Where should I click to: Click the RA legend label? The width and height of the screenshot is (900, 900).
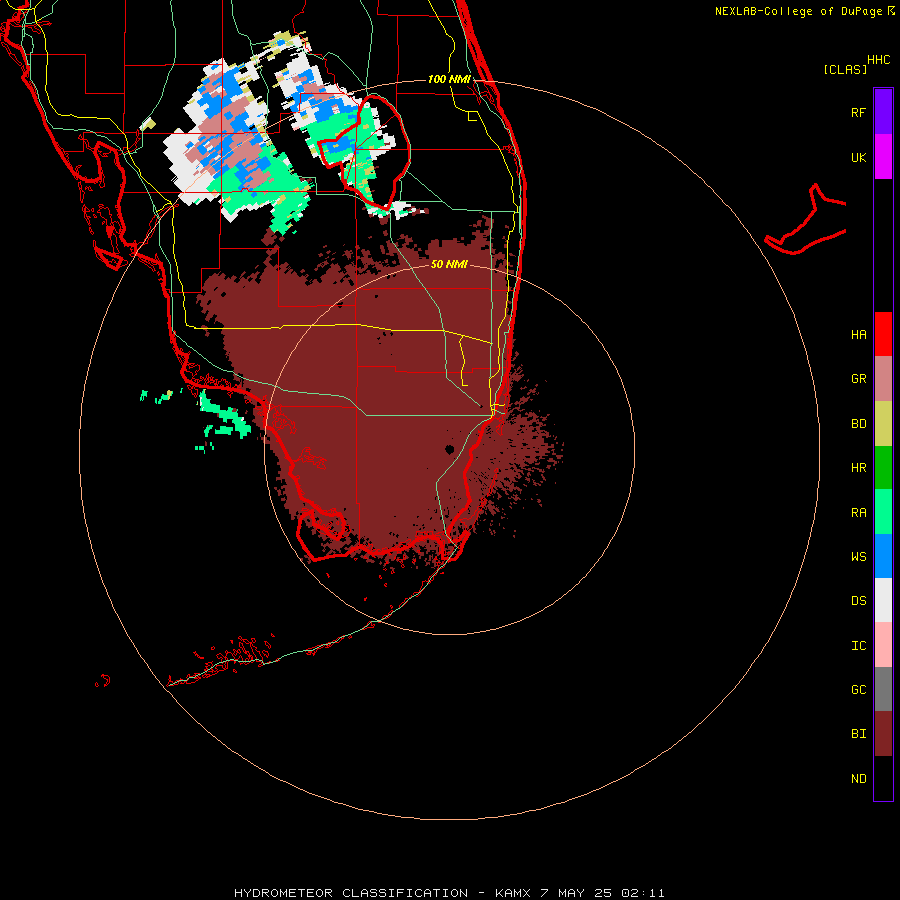tap(858, 513)
